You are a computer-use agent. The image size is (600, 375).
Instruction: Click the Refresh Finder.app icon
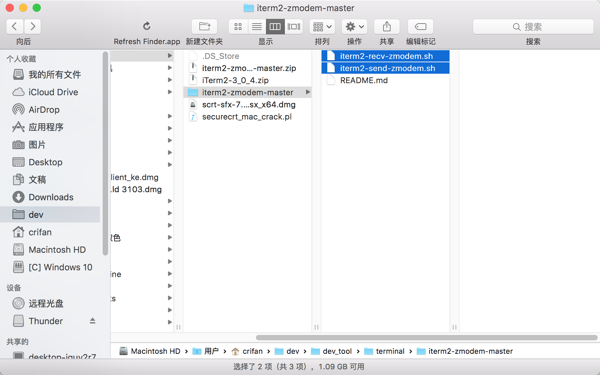(147, 26)
